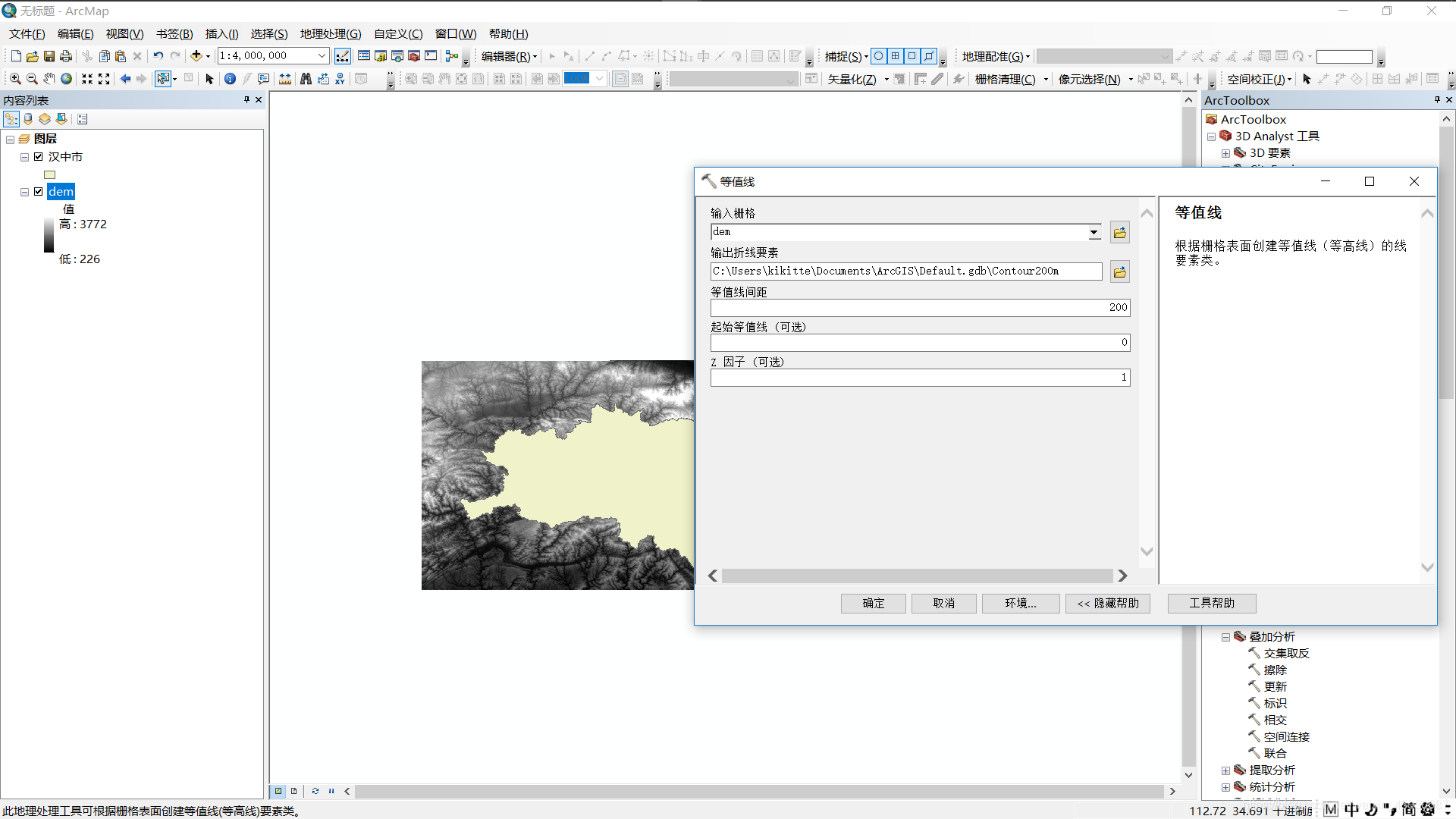The height and width of the screenshot is (819, 1456).
Task: Open an existing map file
Action: point(33,56)
